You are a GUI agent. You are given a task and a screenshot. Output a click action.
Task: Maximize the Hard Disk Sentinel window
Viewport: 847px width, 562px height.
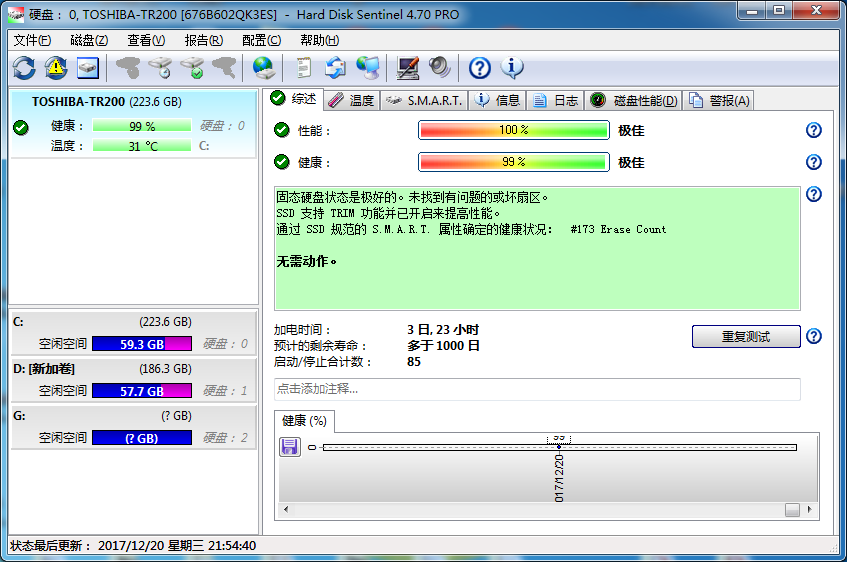(778, 10)
